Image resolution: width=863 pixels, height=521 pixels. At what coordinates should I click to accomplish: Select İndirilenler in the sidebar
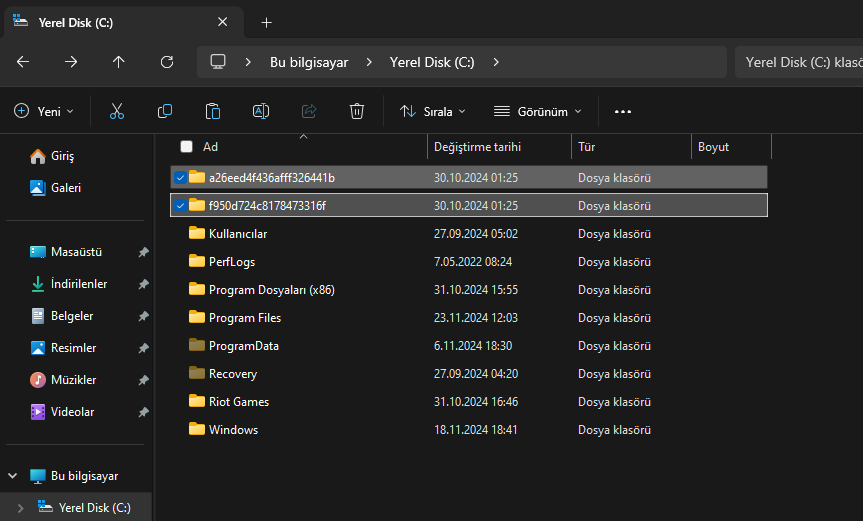[x=78, y=284]
